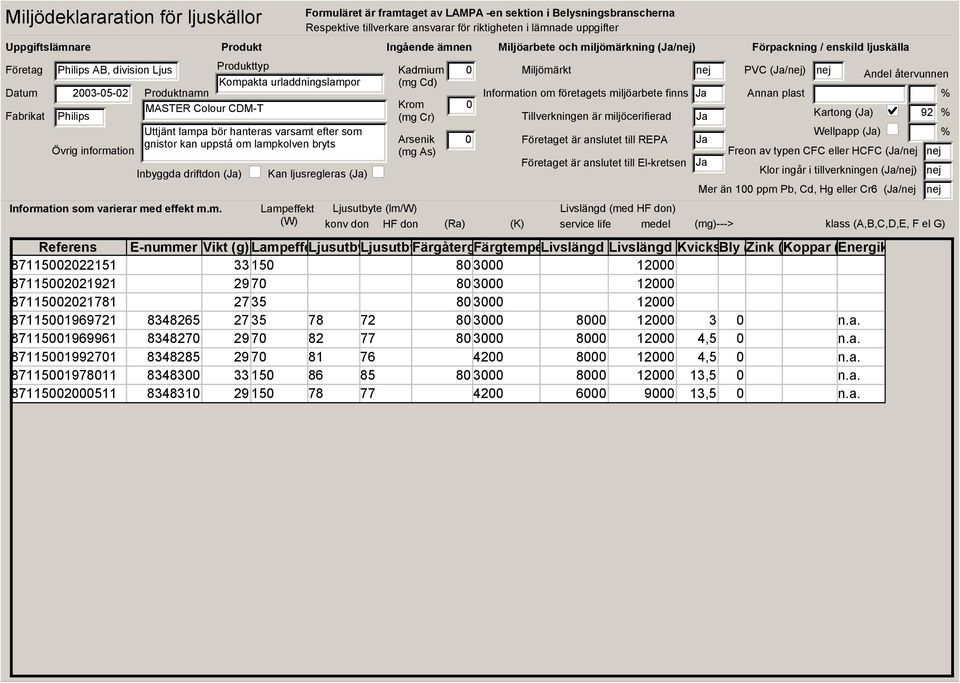Click E-nummer cell 8348310
Image resolution: width=960 pixels, height=683 pixels.
(x=164, y=394)
